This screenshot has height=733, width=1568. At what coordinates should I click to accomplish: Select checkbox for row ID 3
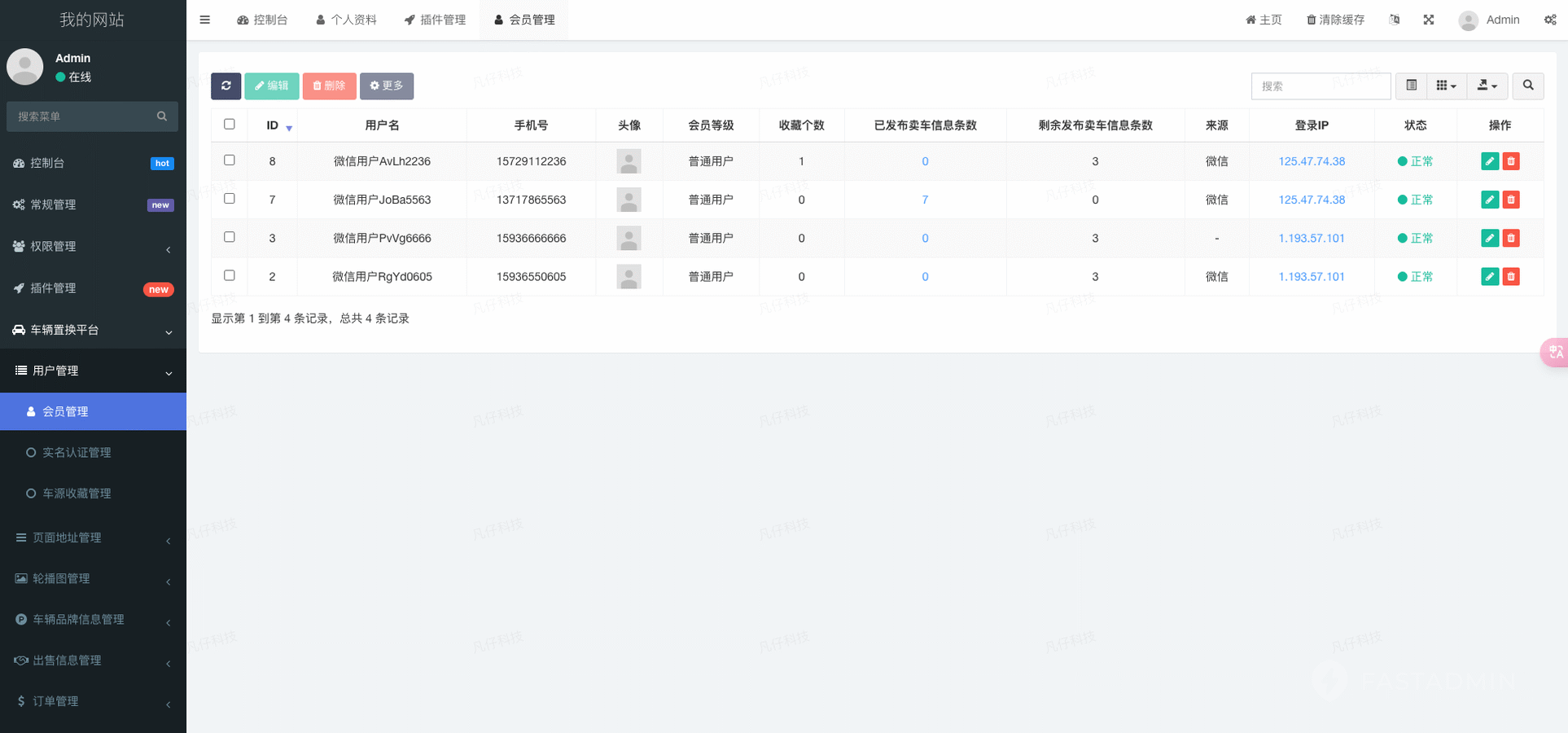click(230, 237)
